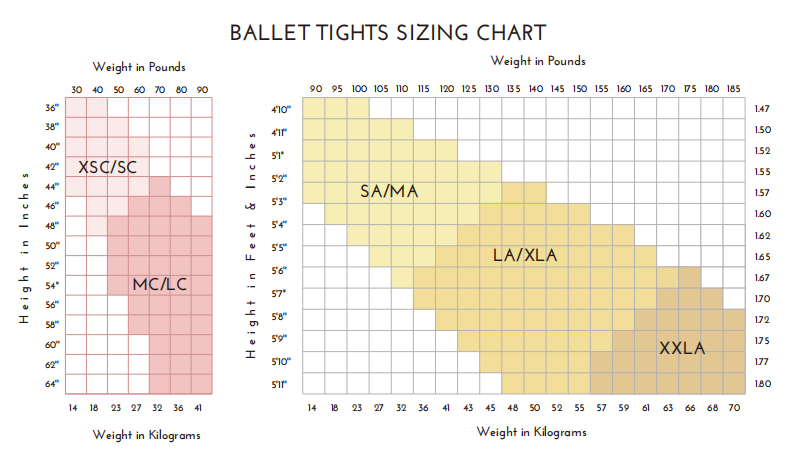Select the MC/LC size label
Image resolution: width=798 pixels, height=451 pixels.
pyautogui.click(x=161, y=285)
